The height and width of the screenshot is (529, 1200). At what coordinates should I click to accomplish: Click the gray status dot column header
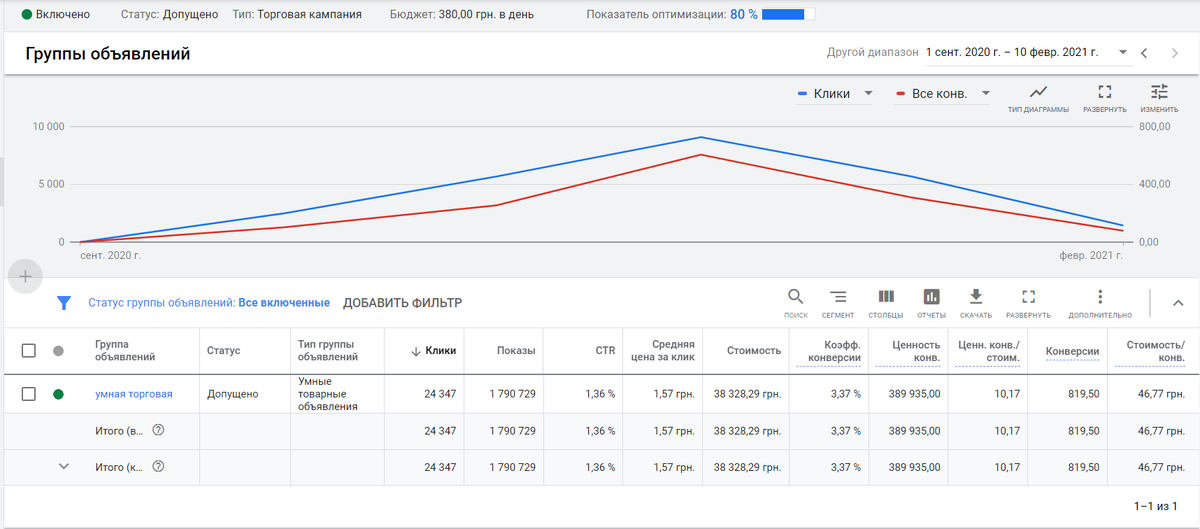pyautogui.click(x=59, y=351)
